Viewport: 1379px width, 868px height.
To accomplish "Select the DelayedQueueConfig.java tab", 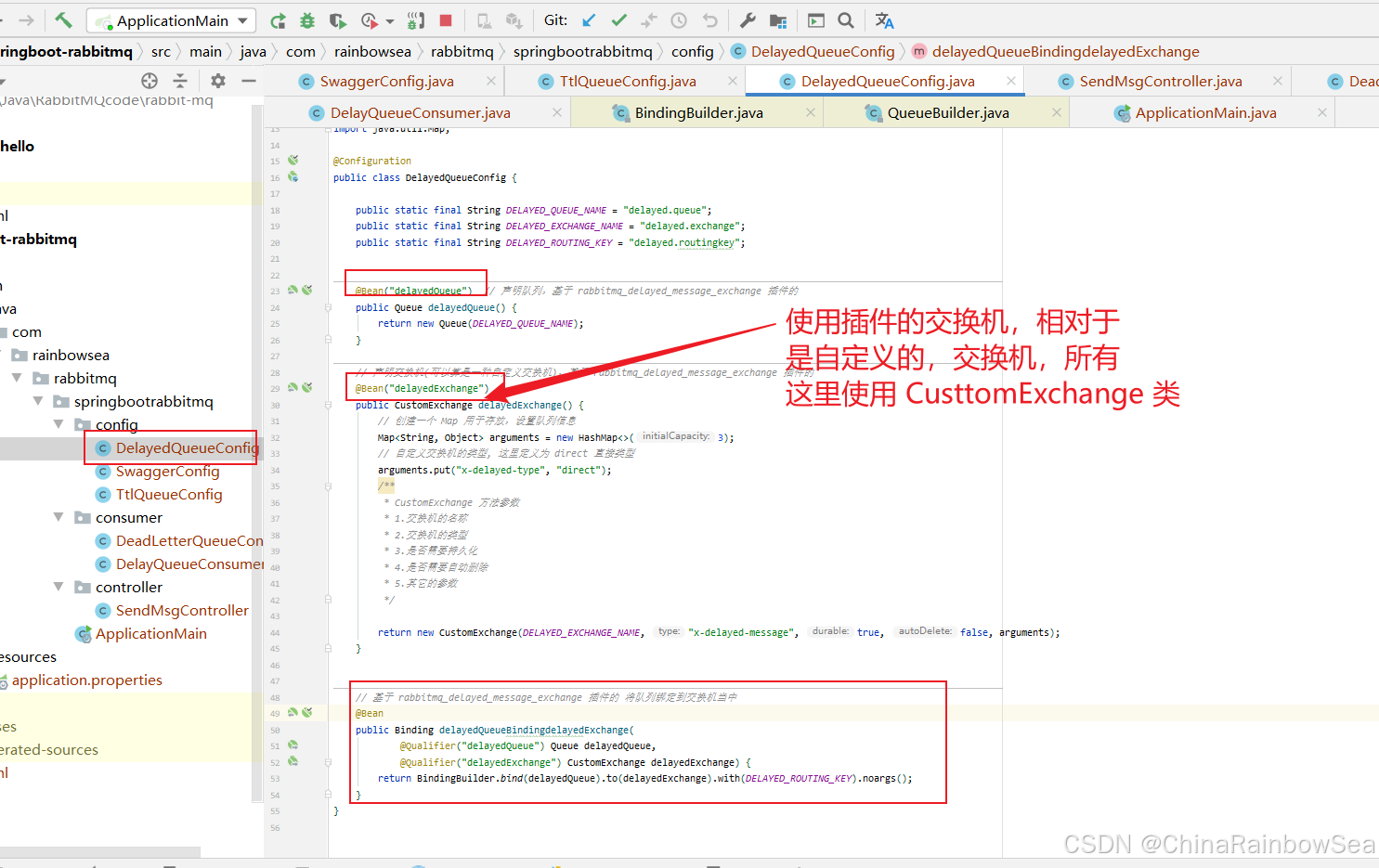I will 888,82.
